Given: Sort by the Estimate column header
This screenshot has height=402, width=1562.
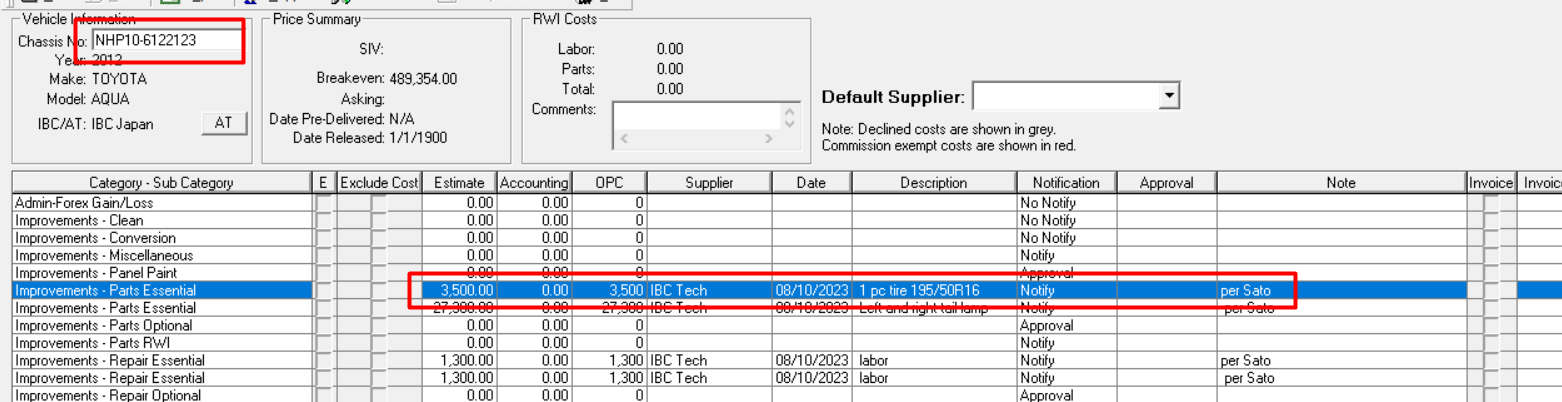Looking at the screenshot, I should [x=459, y=183].
